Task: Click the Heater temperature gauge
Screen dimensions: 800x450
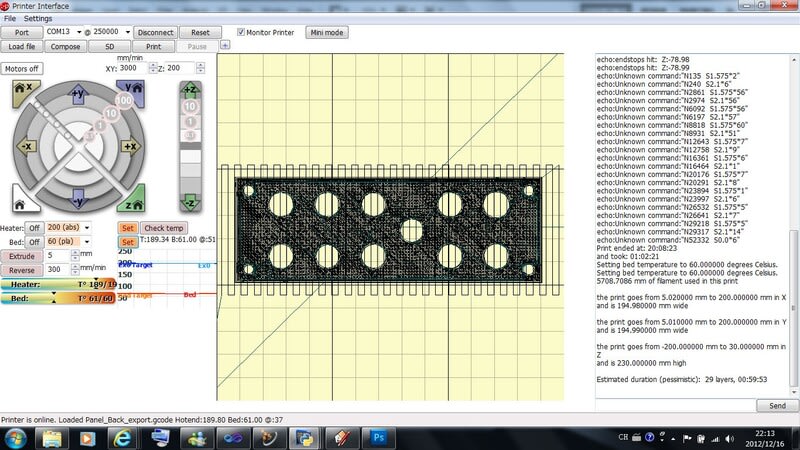Action: tap(58, 284)
